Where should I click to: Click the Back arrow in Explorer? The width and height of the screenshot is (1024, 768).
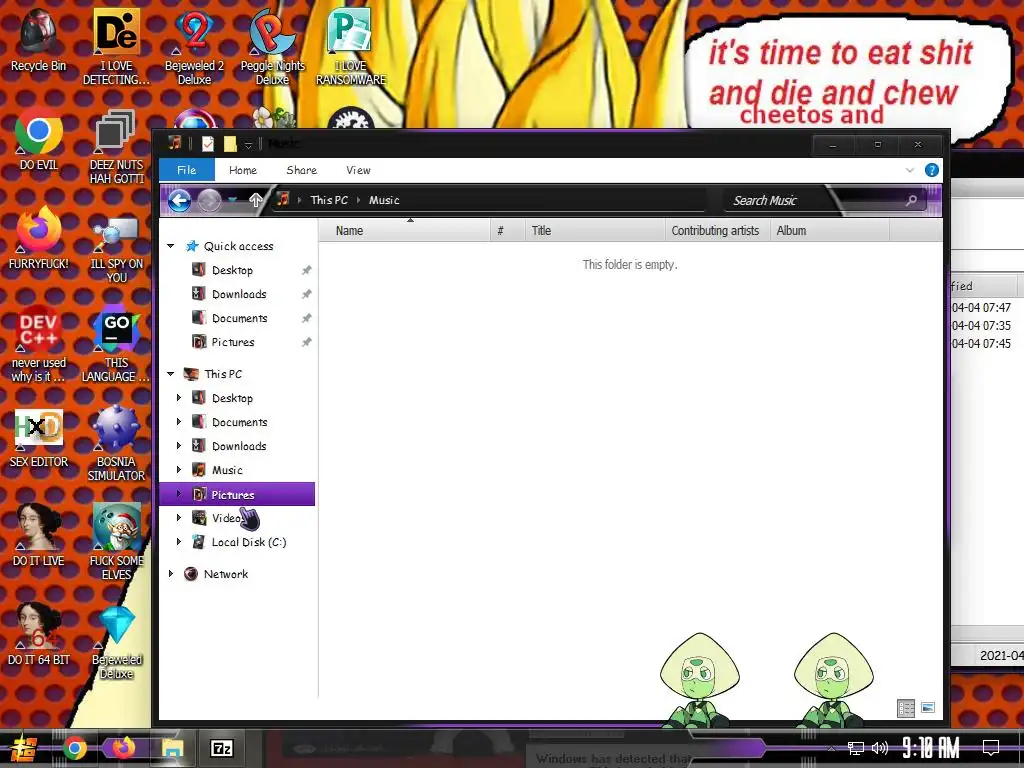coord(179,200)
